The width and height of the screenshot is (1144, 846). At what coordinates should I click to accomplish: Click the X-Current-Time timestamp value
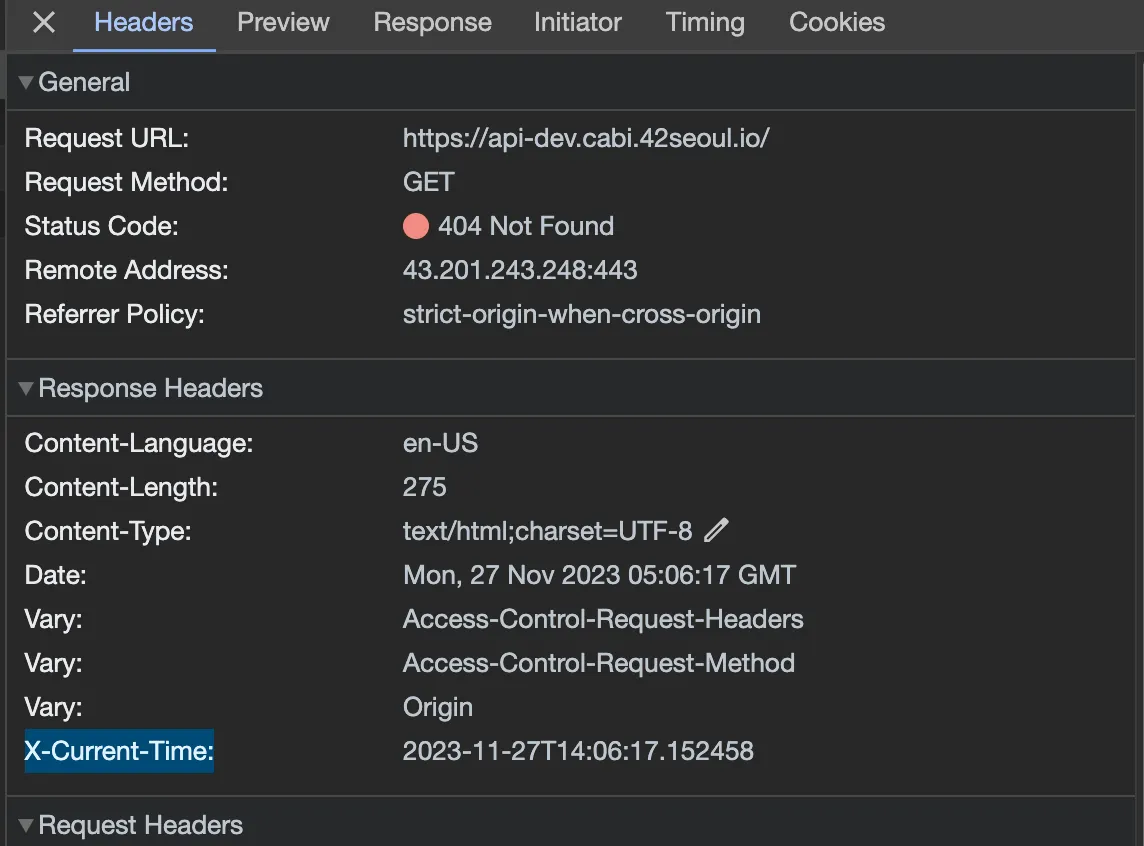click(x=578, y=751)
